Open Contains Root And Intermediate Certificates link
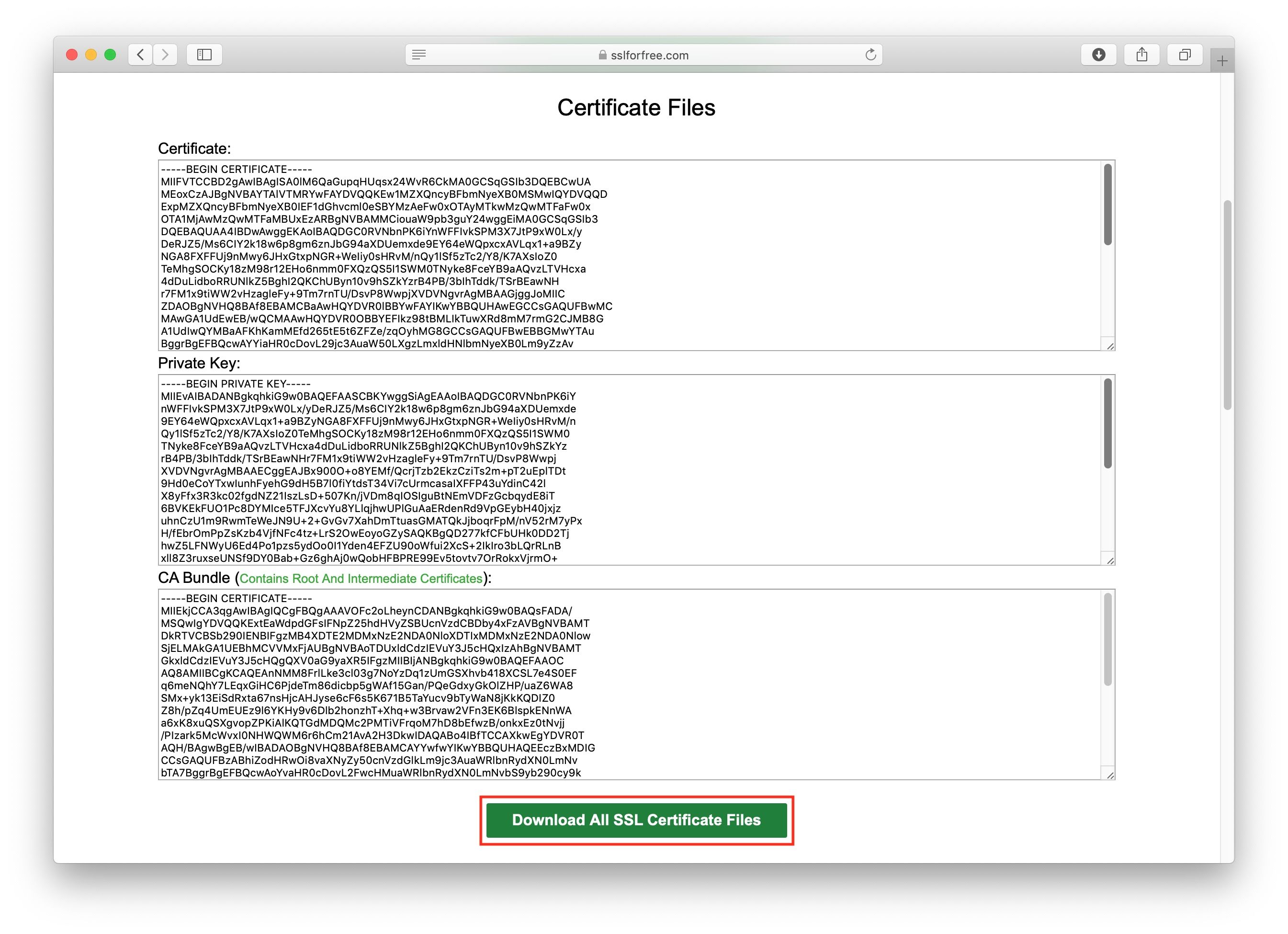This screenshot has height=934, width=1288. coord(361,578)
